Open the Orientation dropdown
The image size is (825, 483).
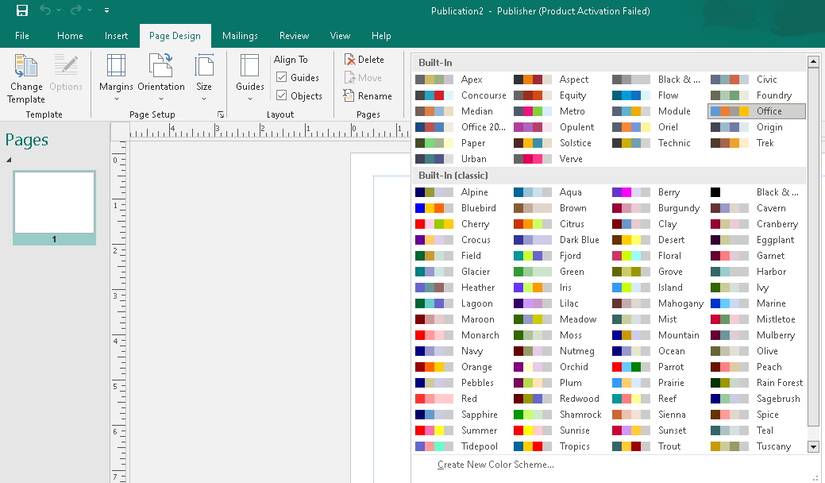161,78
